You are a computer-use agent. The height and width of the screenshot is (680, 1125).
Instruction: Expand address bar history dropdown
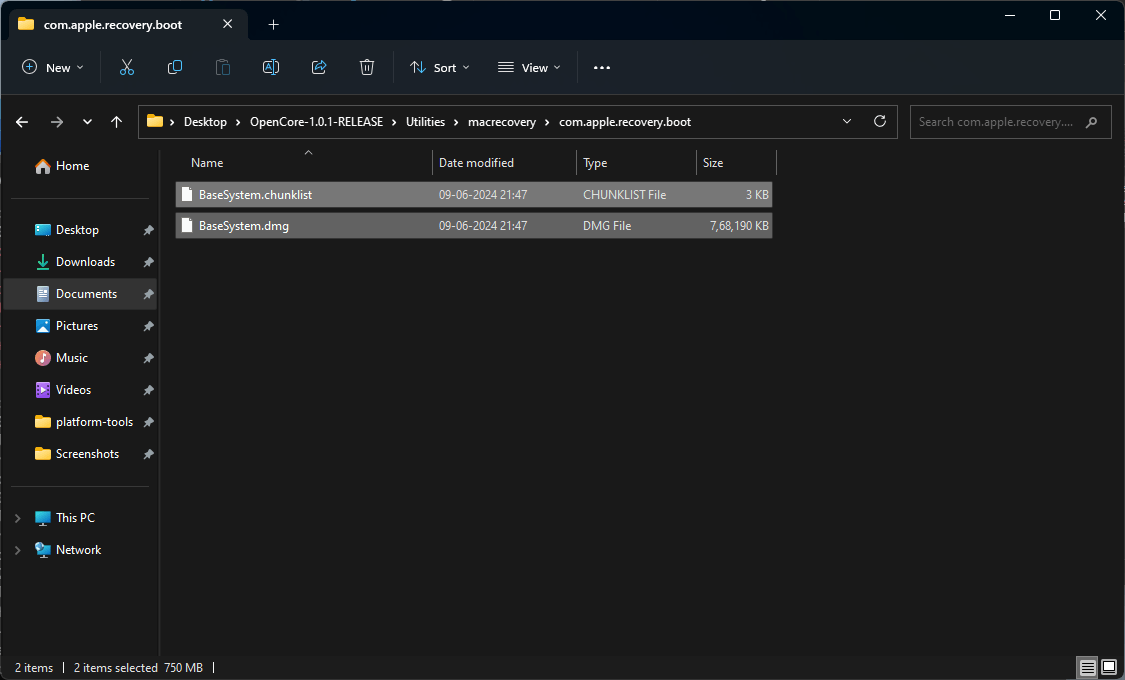pyautogui.click(x=847, y=121)
